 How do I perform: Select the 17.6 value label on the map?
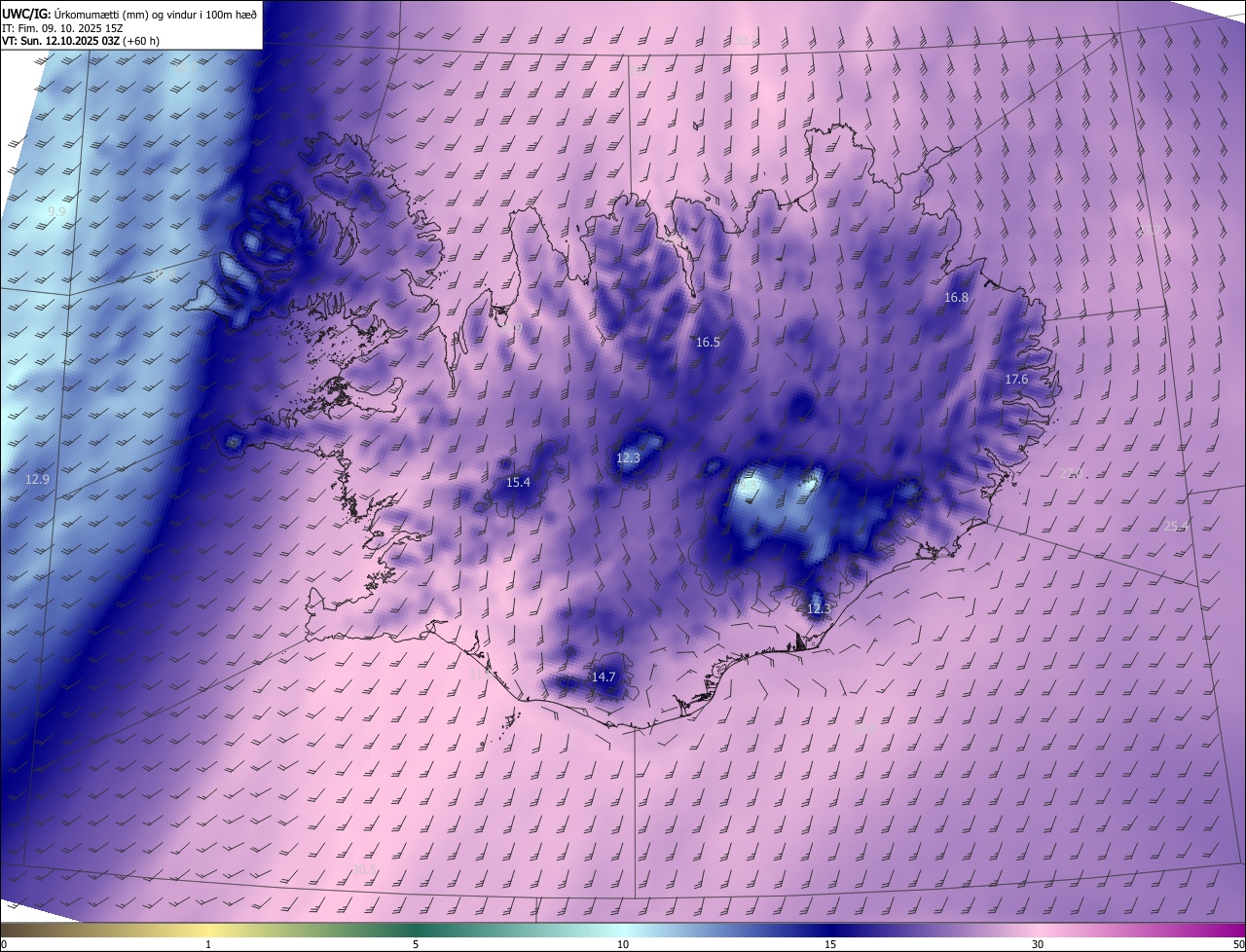[1016, 379]
